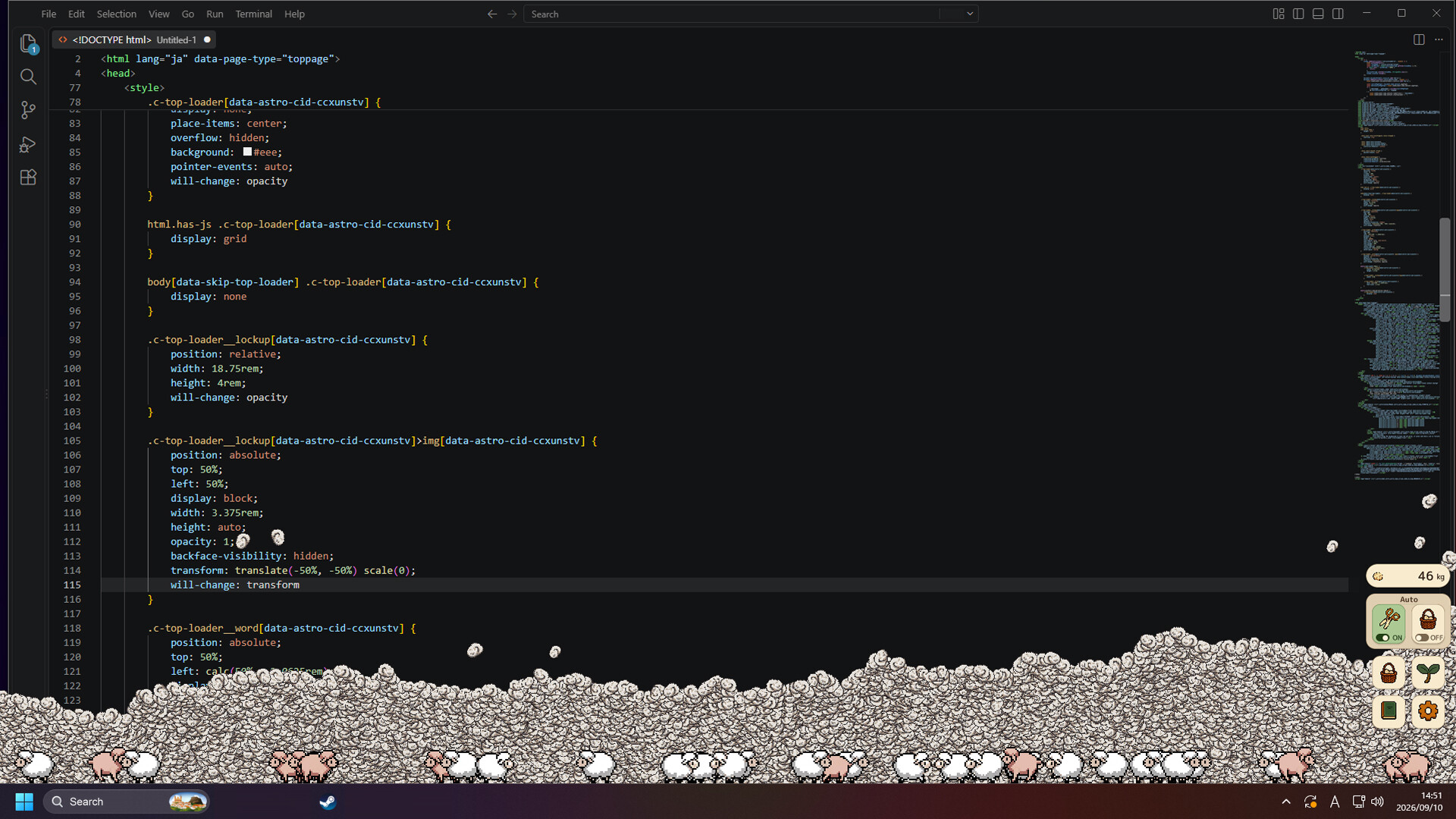This screenshot has width=1456, height=819.
Task: Open the Windows Start button
Action: (24, 802)
